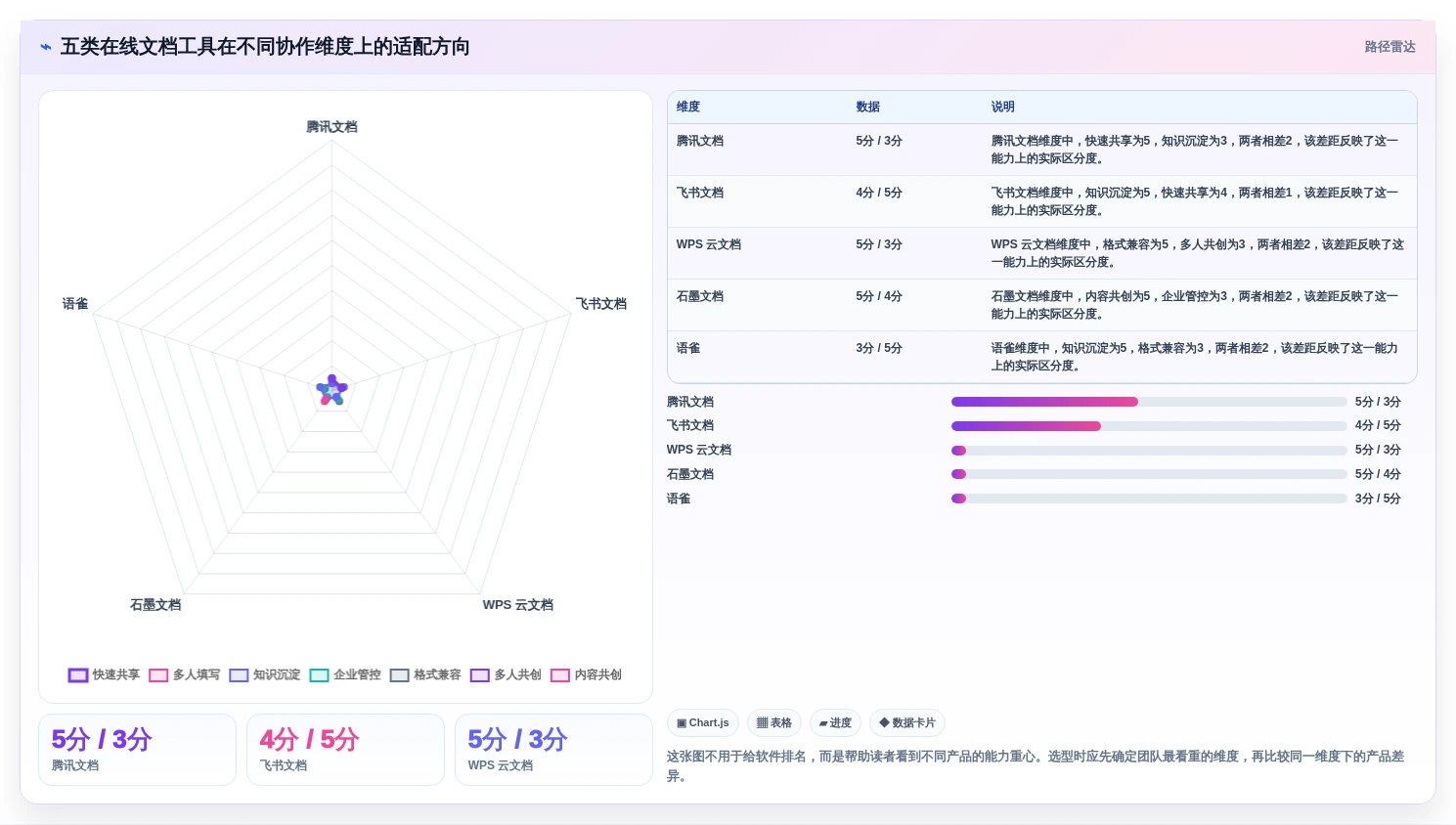Open the WPS 云文档 5分 / 3分 summary card
Screen dimensions: 1456x825
553,750
